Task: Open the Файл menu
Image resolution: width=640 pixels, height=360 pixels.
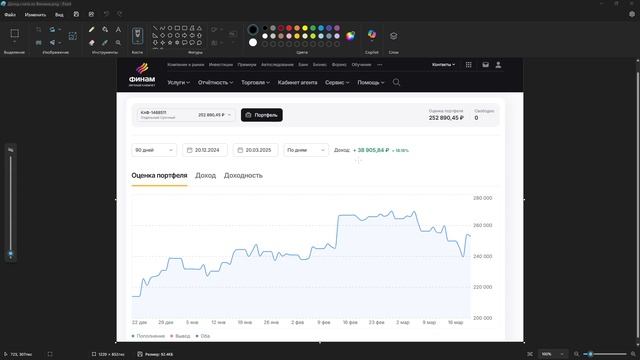Action: point(10,15)
